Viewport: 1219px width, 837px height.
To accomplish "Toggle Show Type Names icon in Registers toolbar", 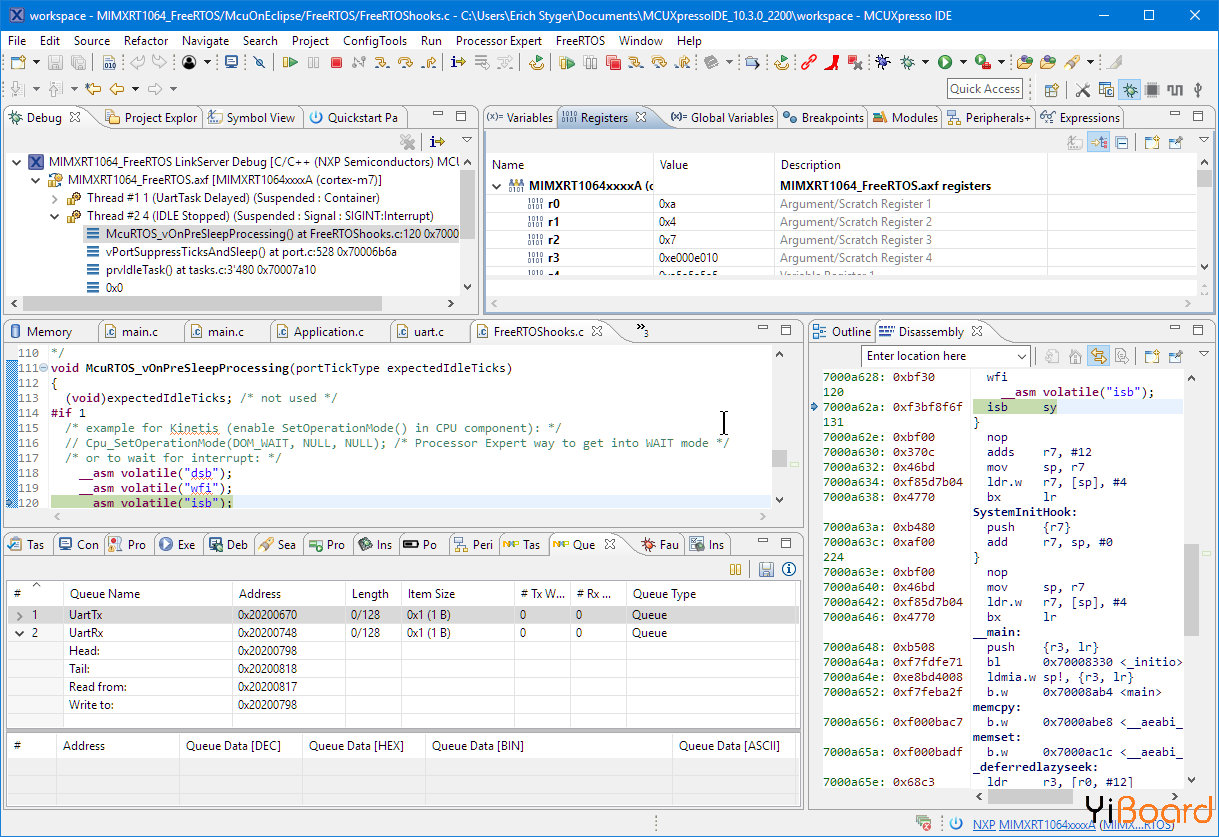I will [1076, 143].
